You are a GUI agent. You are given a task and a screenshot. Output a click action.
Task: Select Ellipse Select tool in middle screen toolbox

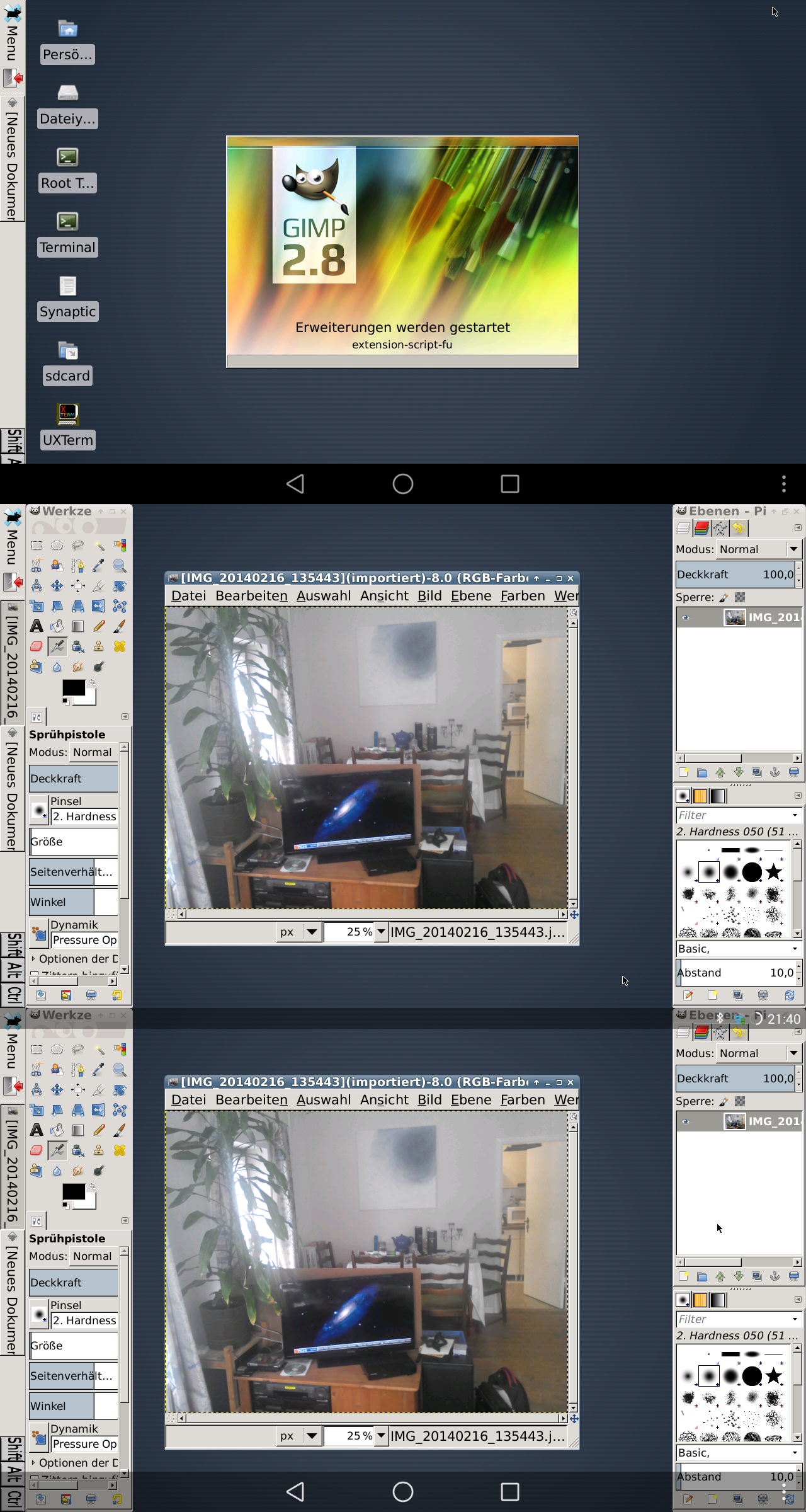[57, 546]
